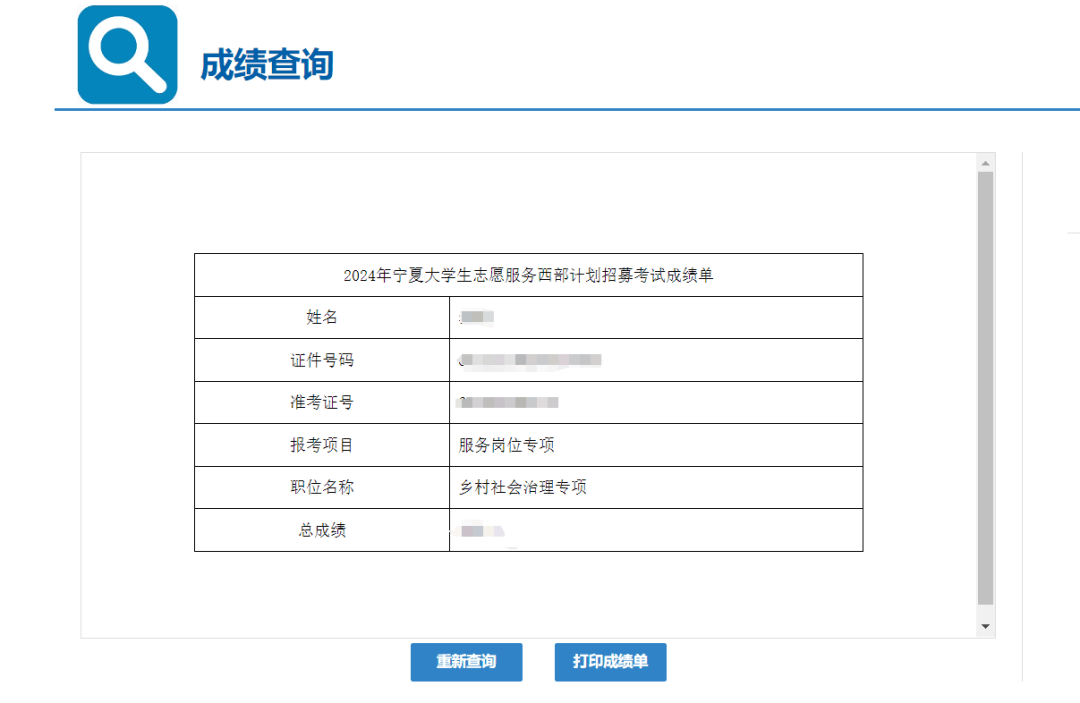Click the 重新查询 button
This screenshot has width=1080, height=703.
click(466, 662)
